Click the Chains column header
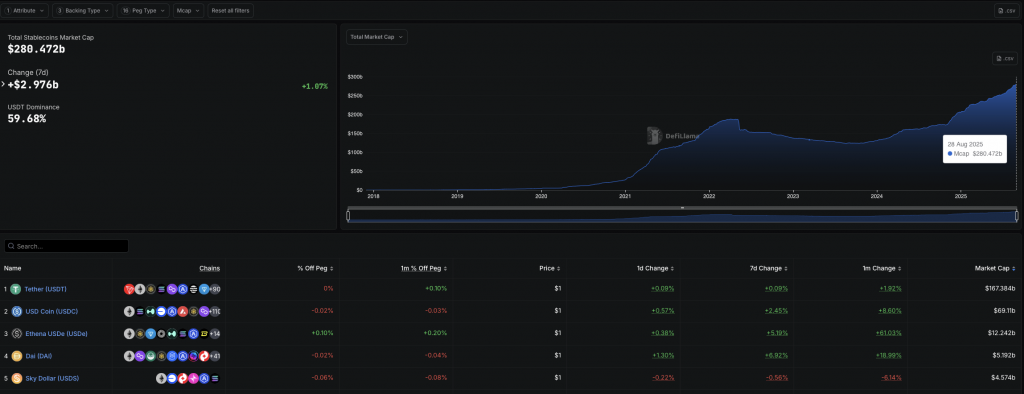The height and width of the screenshot is (394, 1024). point(210,269)
